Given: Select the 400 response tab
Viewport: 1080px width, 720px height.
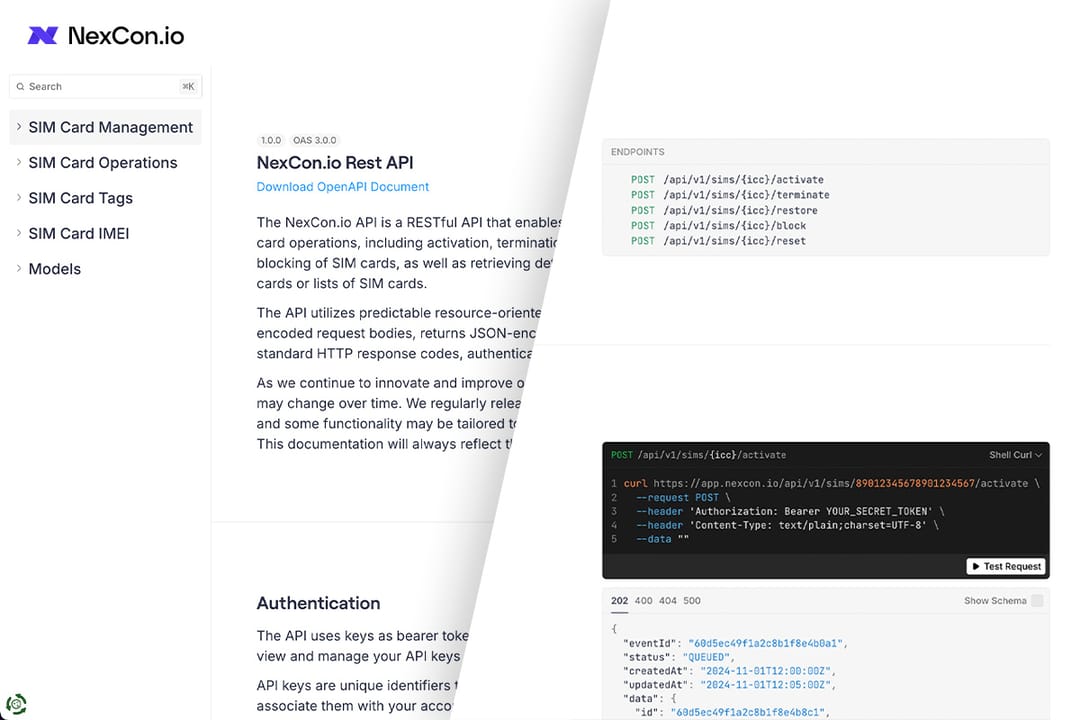Looking at the screenshot, I should [643, 601].
